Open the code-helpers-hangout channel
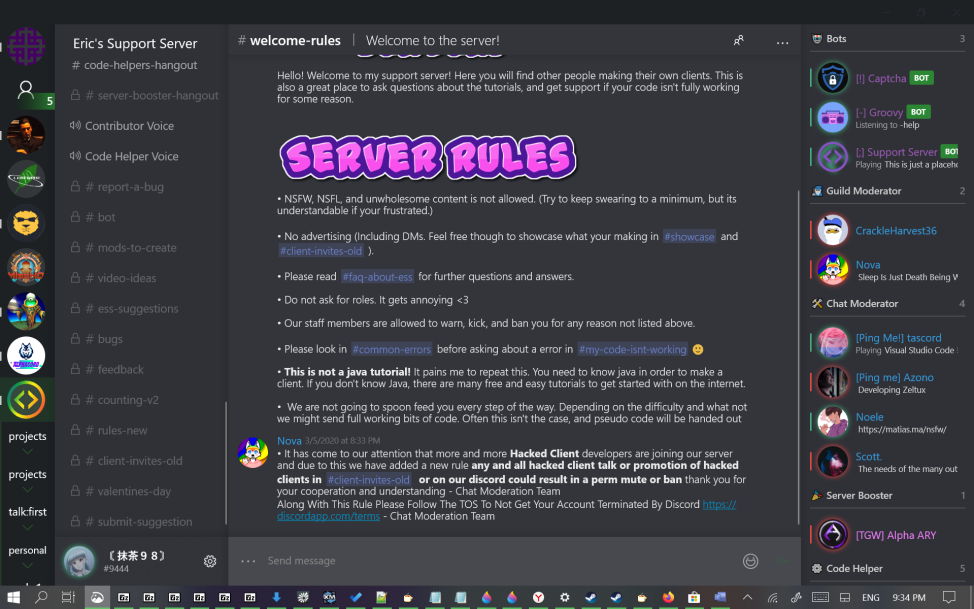 click(142, 65)
